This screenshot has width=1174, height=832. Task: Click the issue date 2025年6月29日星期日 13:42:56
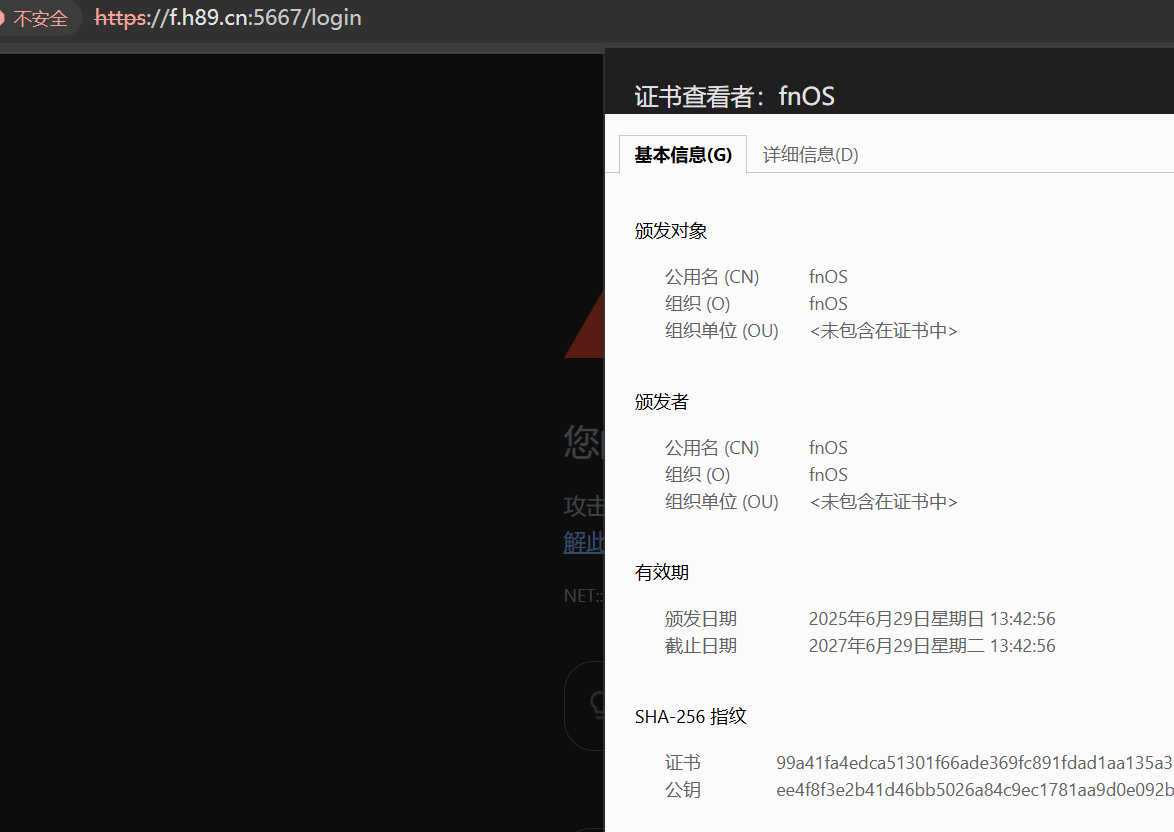coord(931,619)
